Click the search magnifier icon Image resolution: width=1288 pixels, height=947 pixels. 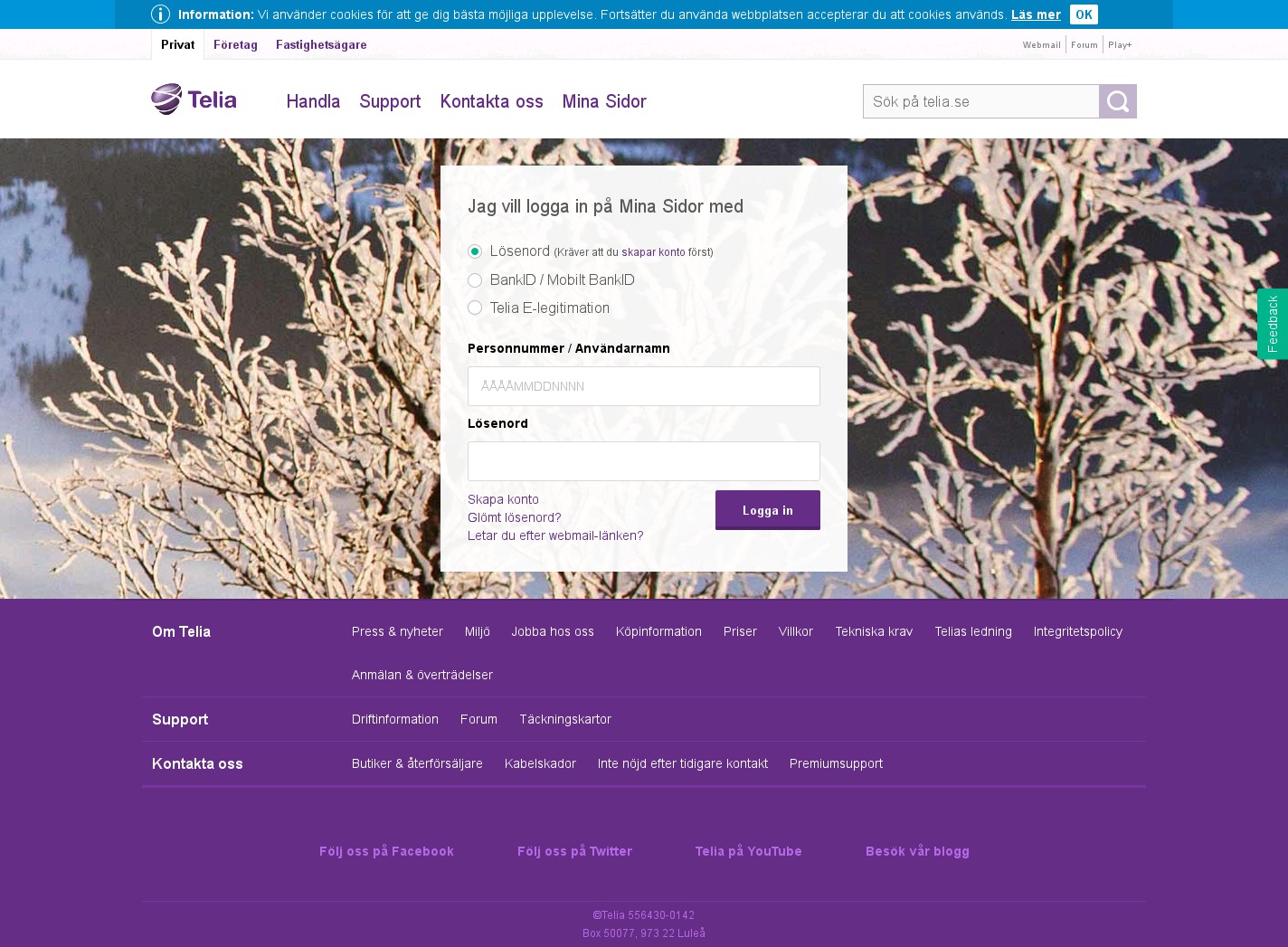[x=1118, y=101]
